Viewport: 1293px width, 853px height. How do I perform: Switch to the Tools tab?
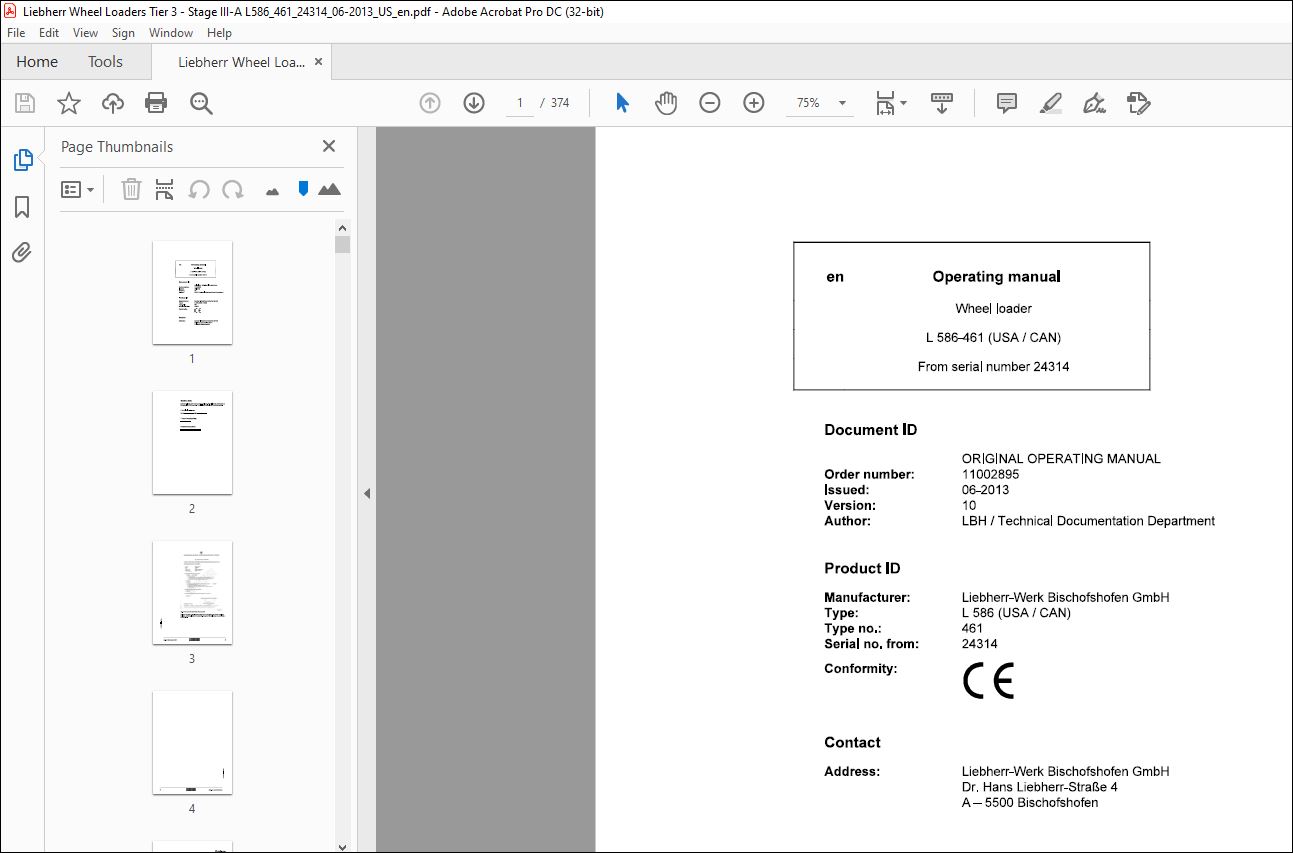click(x=105, y=62)
